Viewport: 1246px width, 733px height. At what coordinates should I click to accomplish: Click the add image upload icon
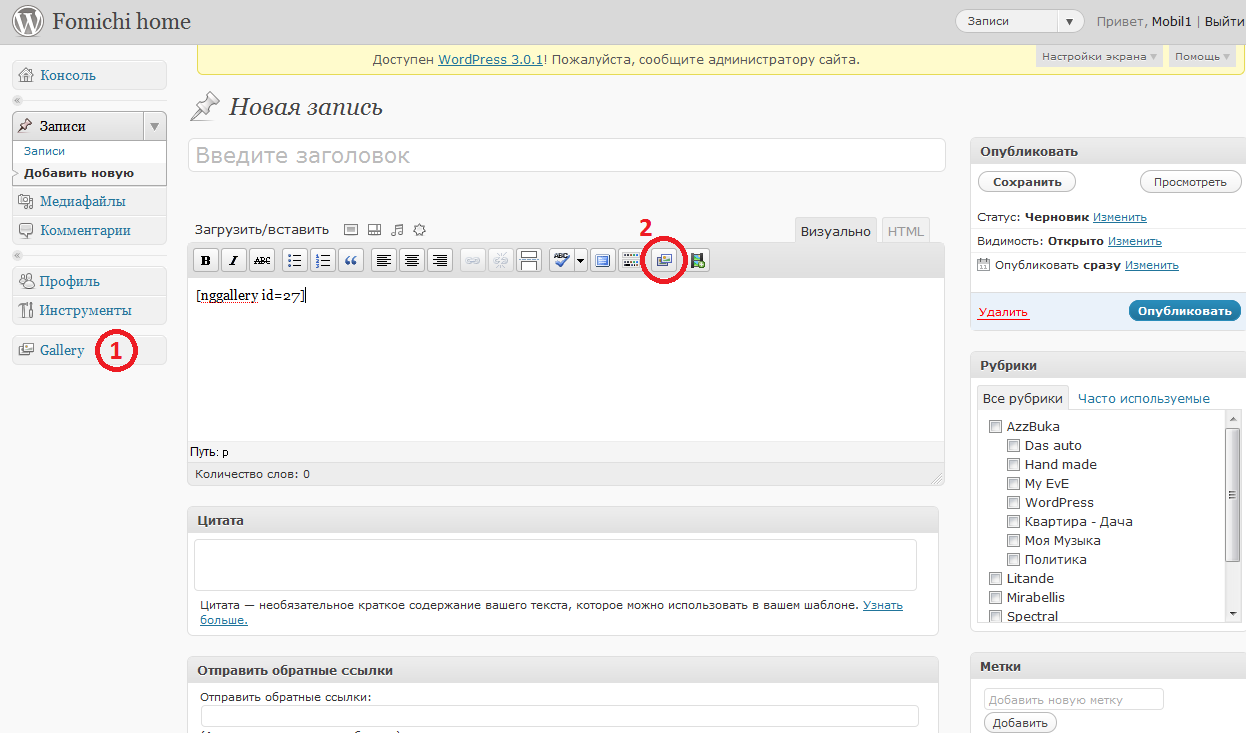[x=350, y=229]
